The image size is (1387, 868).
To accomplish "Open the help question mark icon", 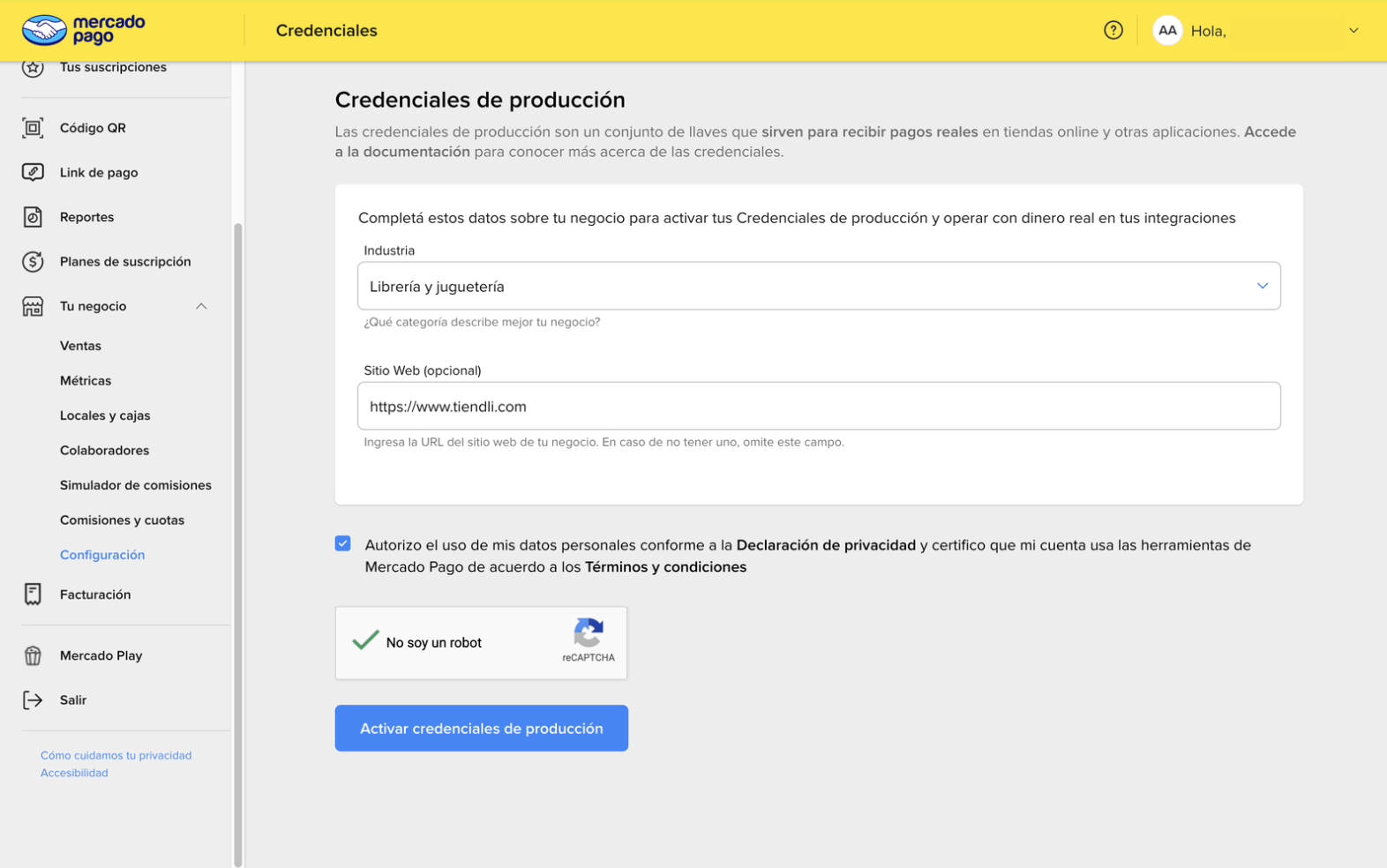I will (x=1113, y=30).
